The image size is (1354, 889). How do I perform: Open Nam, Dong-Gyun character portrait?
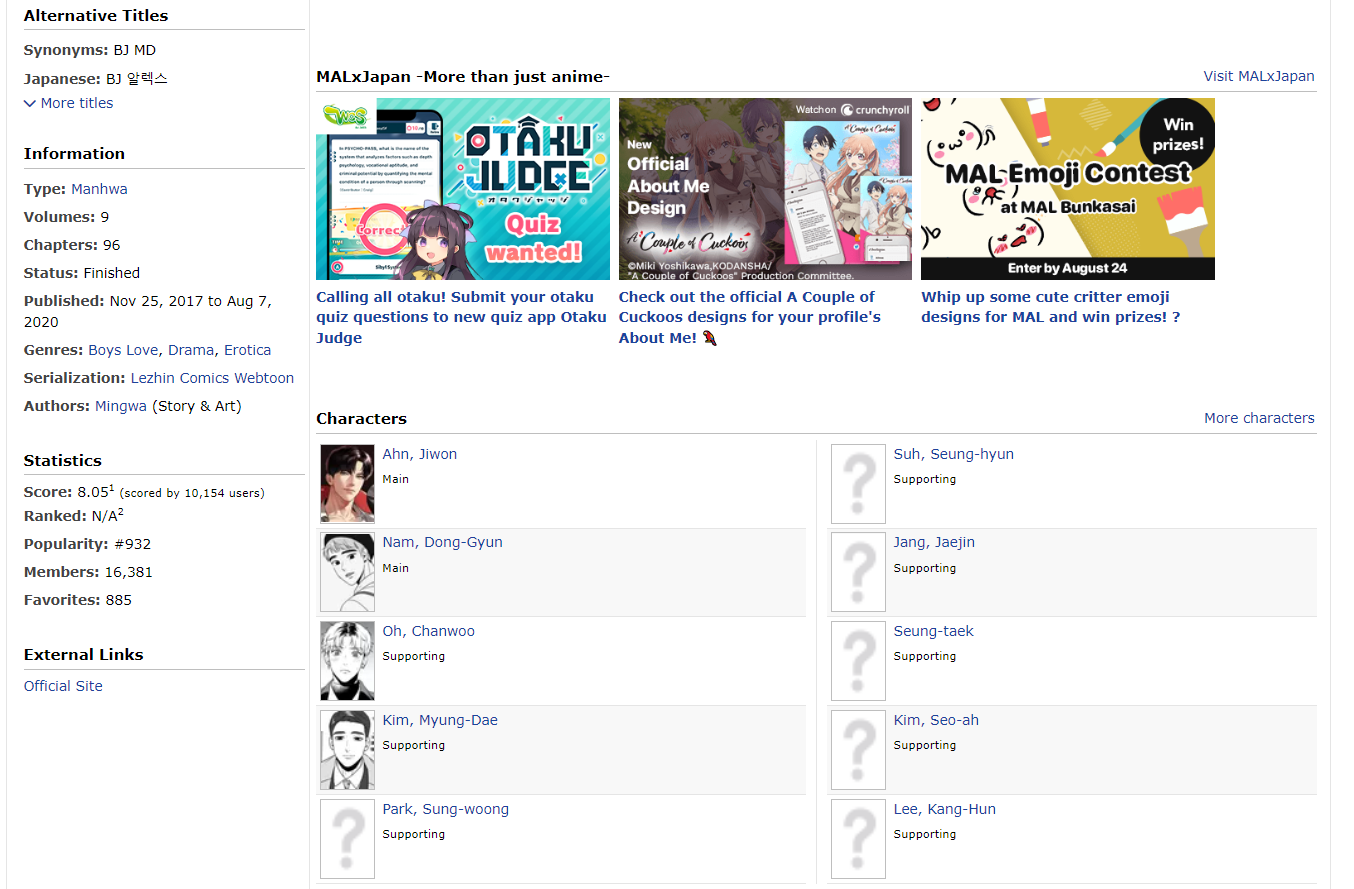tap(347, 572)
